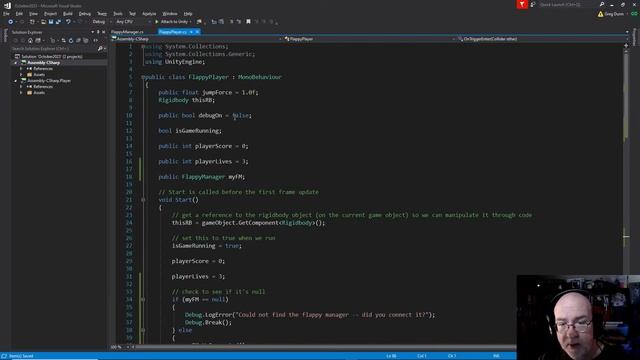Expand References under Assembly-CSharp
The height and width of the screenshot is (360, 640).
point(22,69)
